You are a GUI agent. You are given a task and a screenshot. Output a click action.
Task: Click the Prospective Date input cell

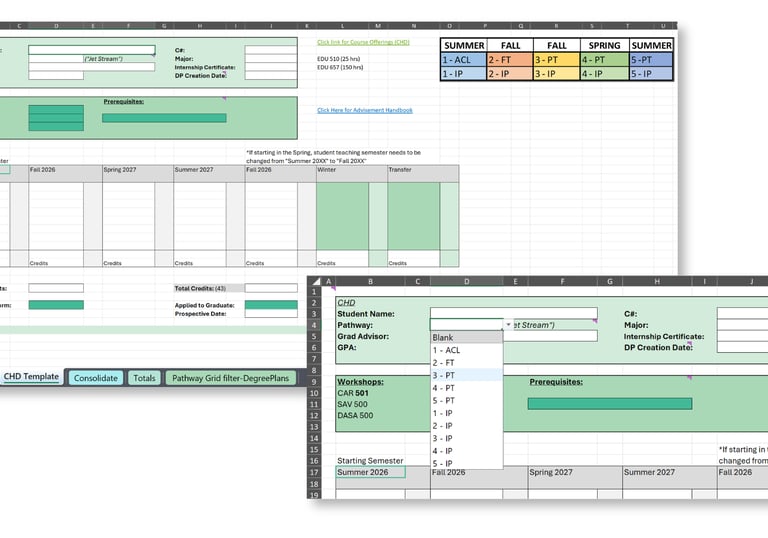tap(271, 314)
